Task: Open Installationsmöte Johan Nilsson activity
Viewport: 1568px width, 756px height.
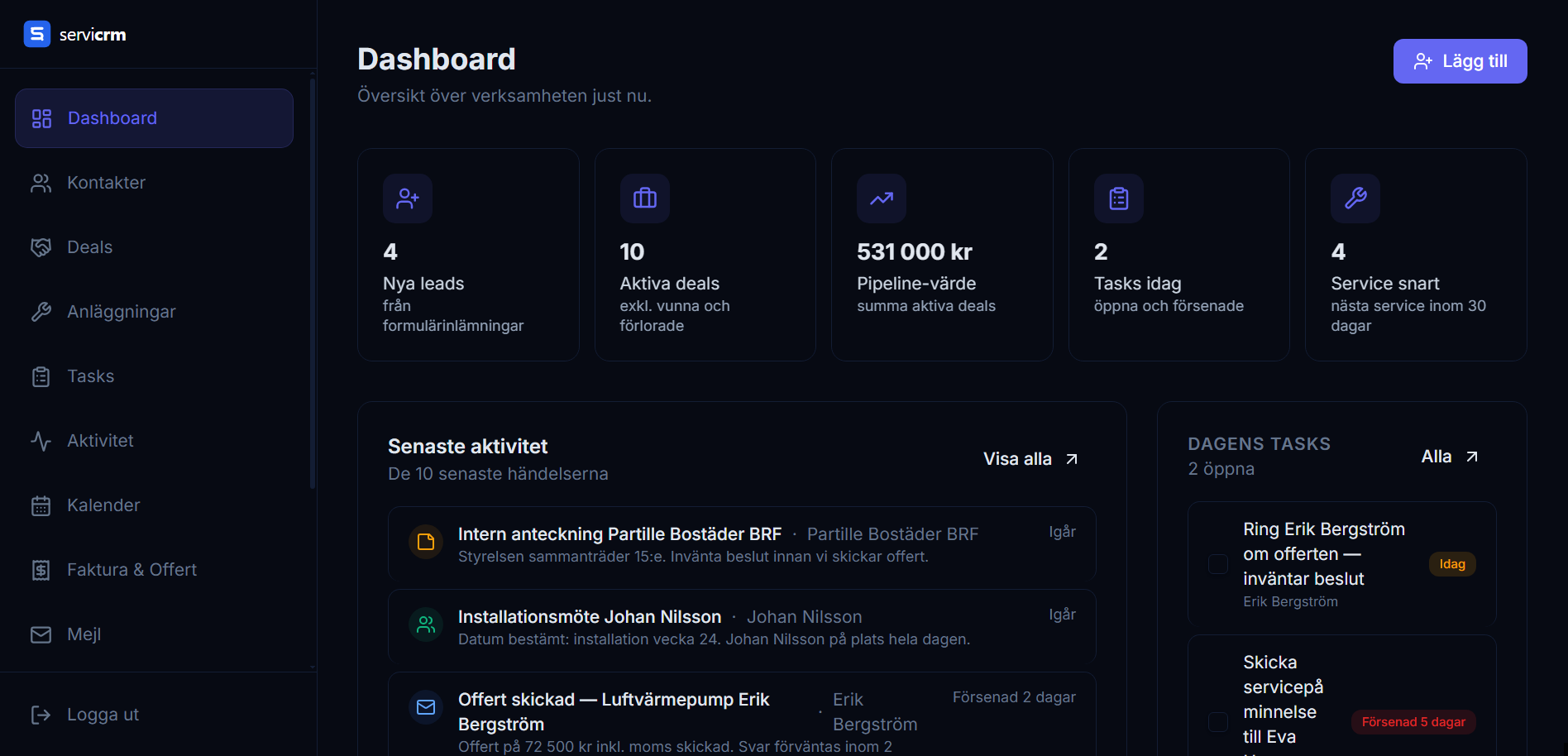Action: pyautogui.click(x=742, y=626)
